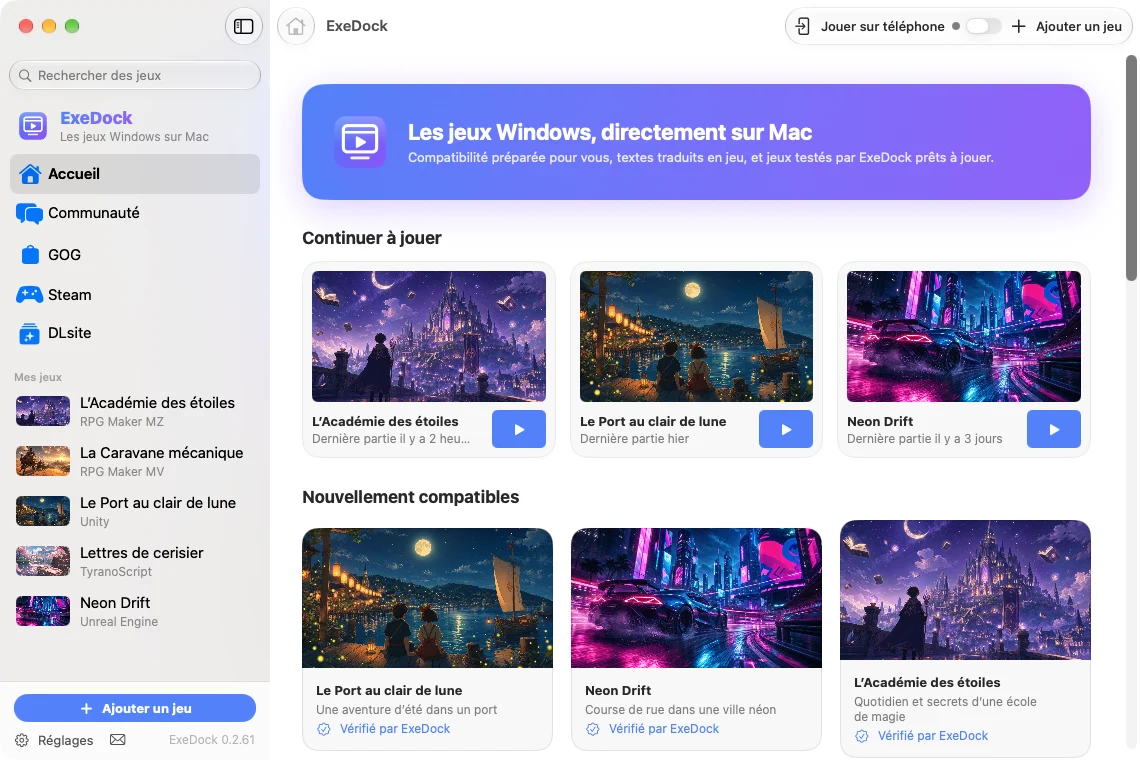Image resolution: width=1140 pixels, height=760 pixels.
Task: Click the GOG bag icon
Action: pos(30,255)
